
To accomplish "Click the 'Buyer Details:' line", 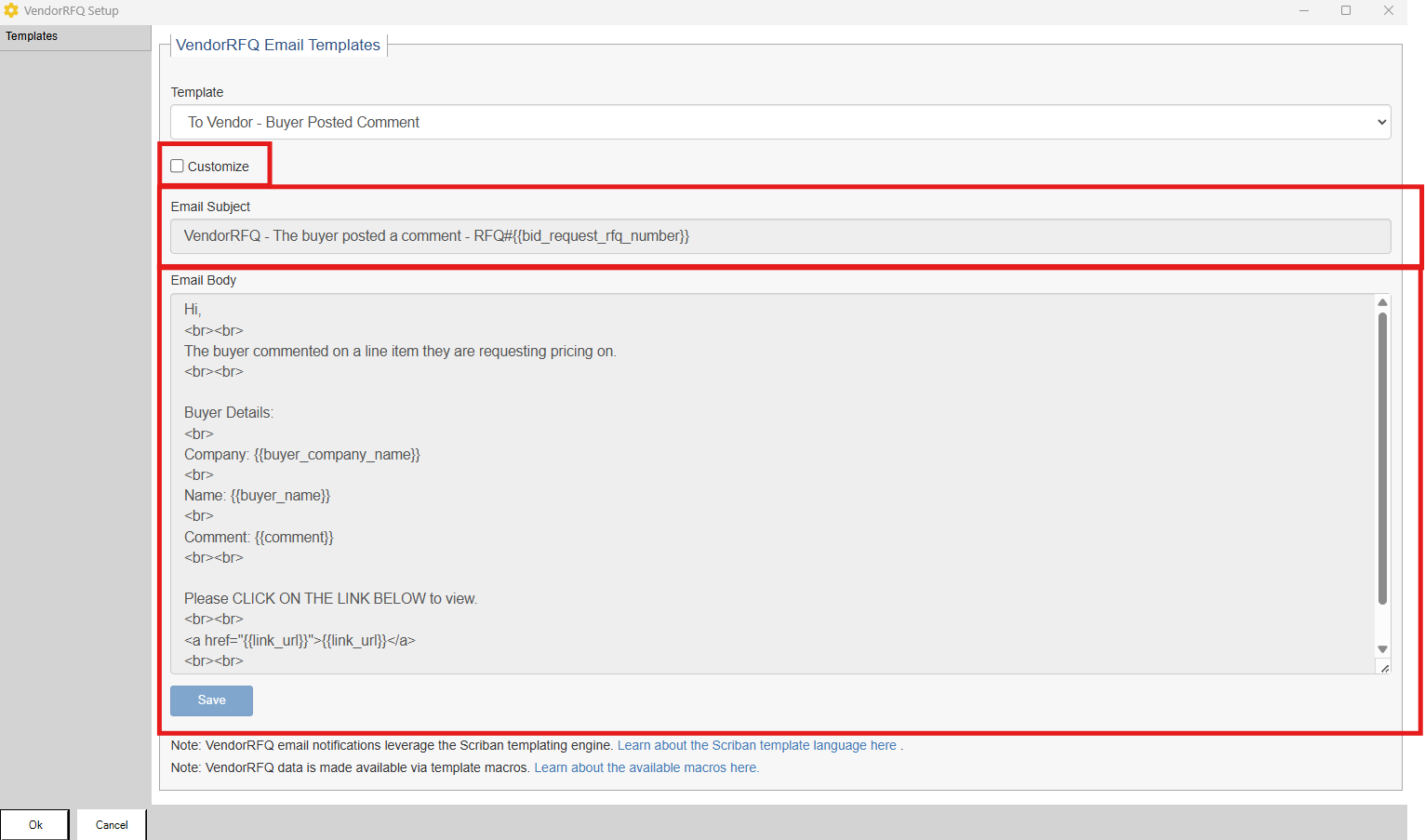I will point(229,412).
